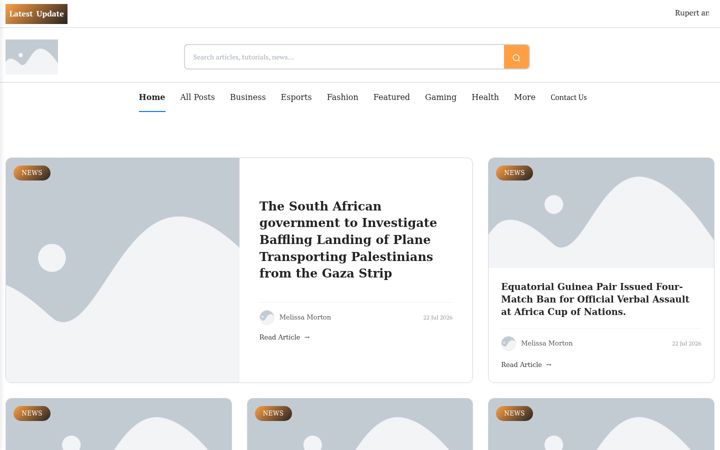The width and height of the screenshot is (720, 450).
Task: Open the South African government article headline
Action: coord(348,240)
